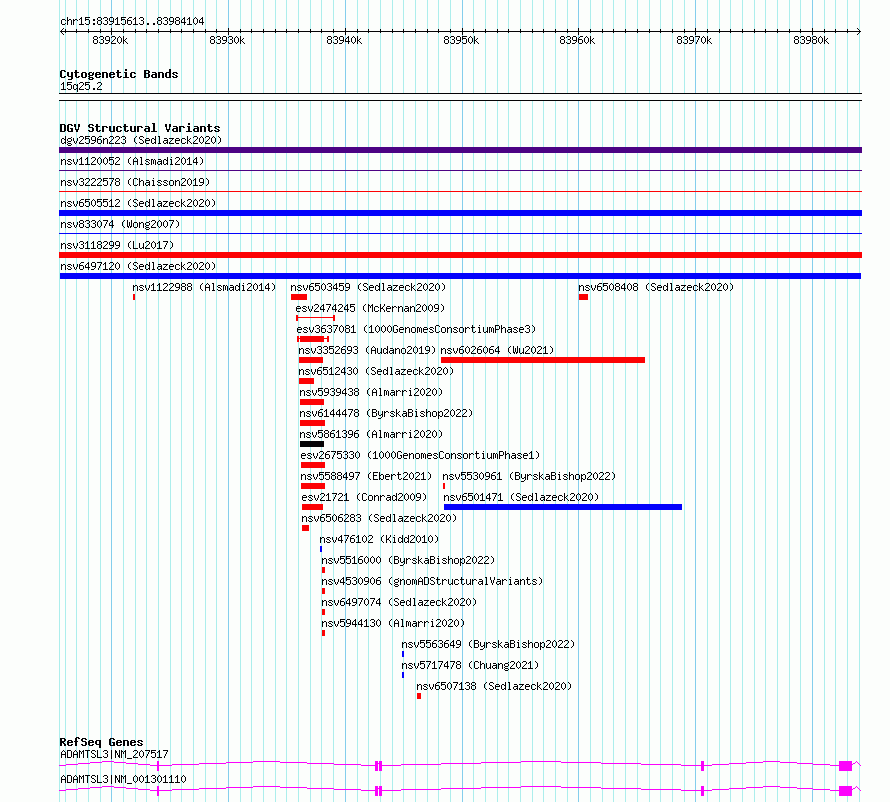890x802 pixels.
Task: Click the dgv2596n223 (Sedlazeck2020) variant label
Action: [141, 140]
